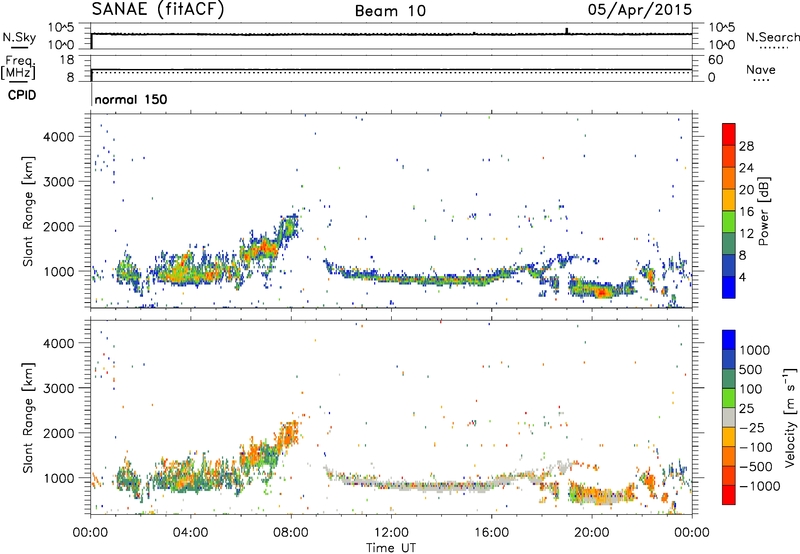Click the N.Sky legend label
The height and width of the screenshot is (554, 800).
19,37
